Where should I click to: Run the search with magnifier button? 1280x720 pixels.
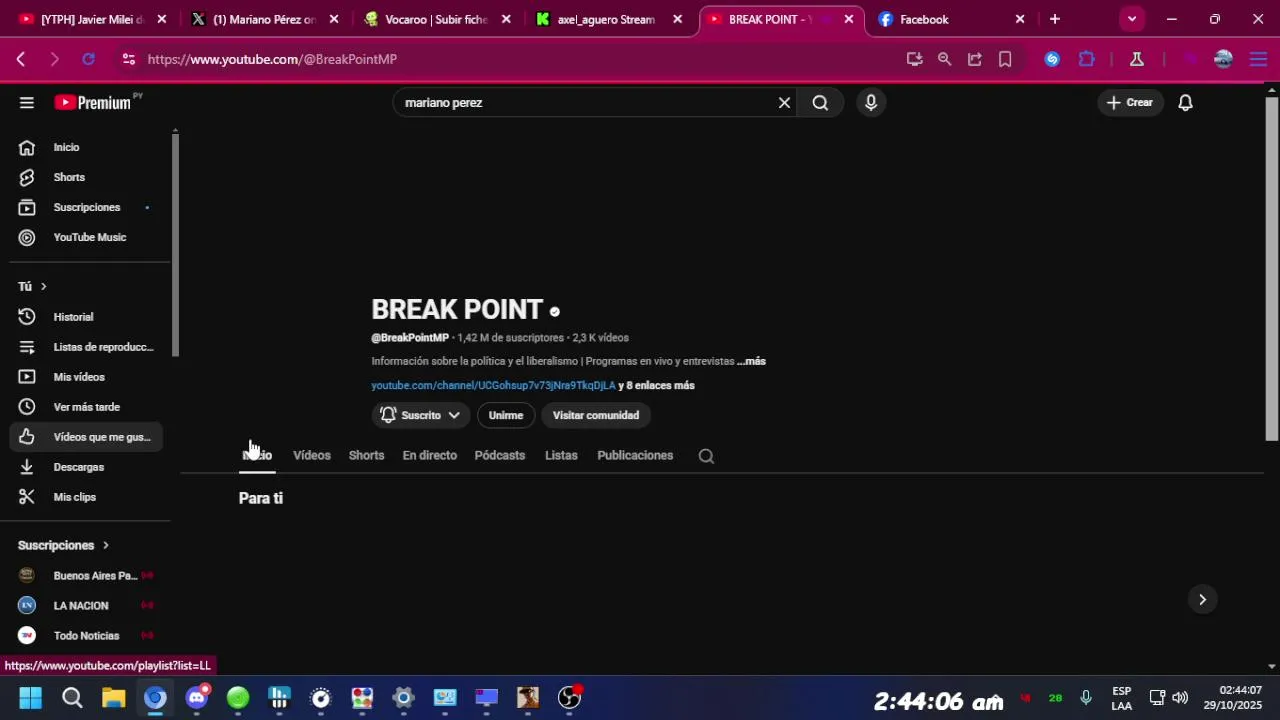click(x=820, y=102)
